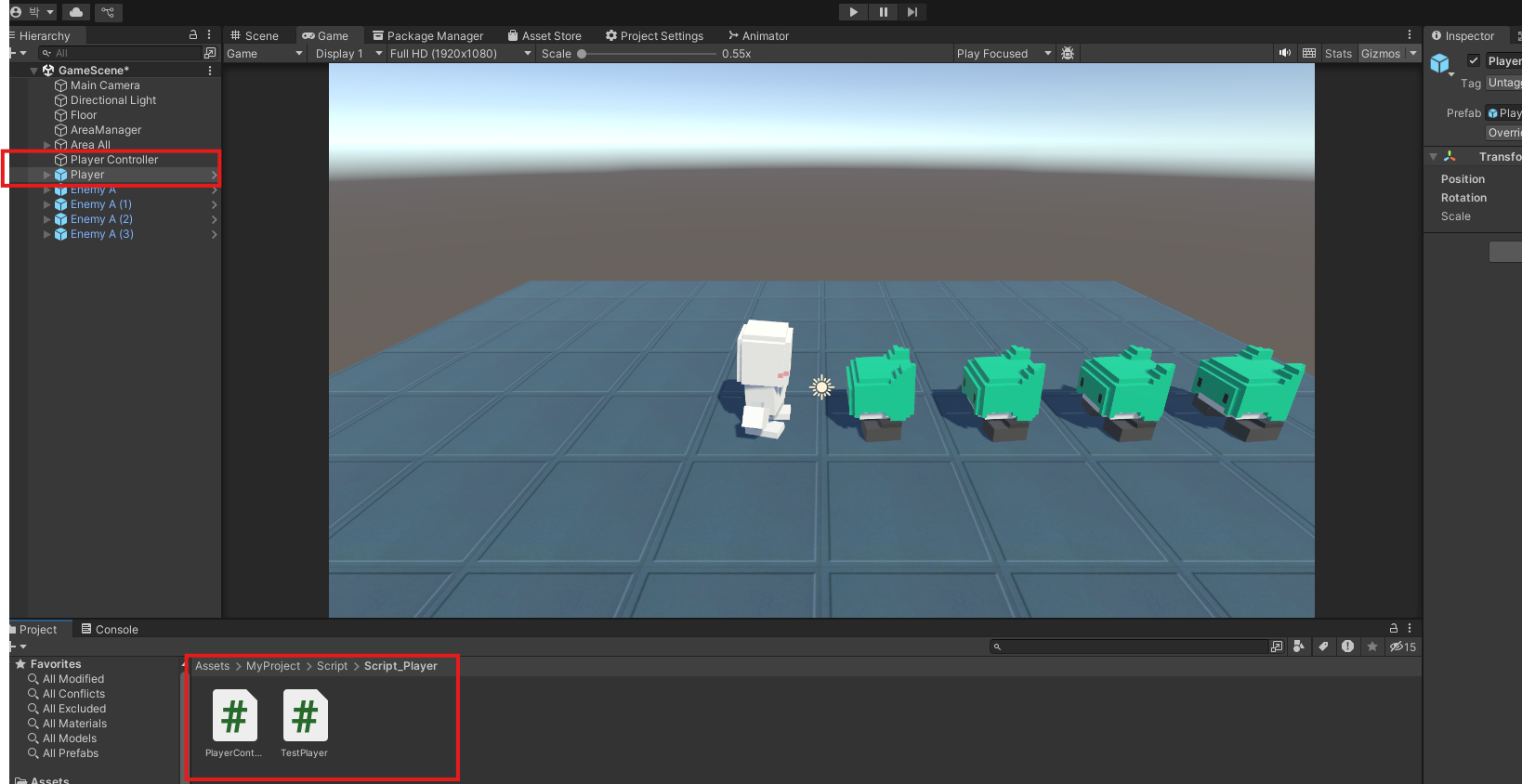The width and height of the screenshot is (1522, 784).
Task: Open the Game view panel options menu
Action: click(x=1410, y=34)
